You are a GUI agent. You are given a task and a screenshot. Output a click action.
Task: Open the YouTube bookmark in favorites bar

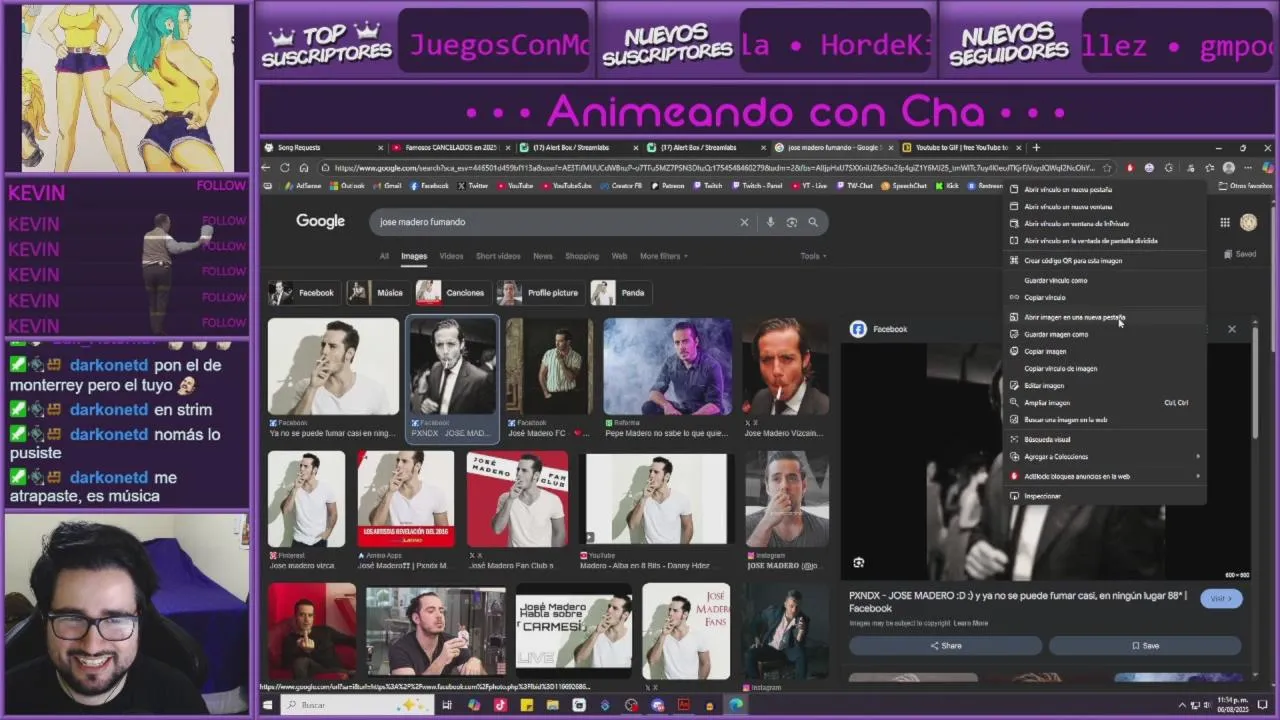[514, 186]
